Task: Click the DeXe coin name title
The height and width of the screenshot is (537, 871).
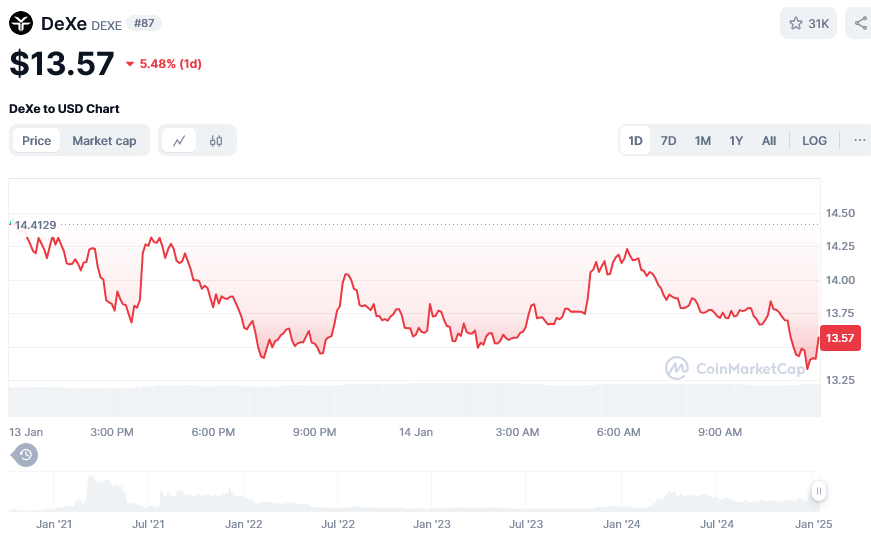Action: pos(64,23)
